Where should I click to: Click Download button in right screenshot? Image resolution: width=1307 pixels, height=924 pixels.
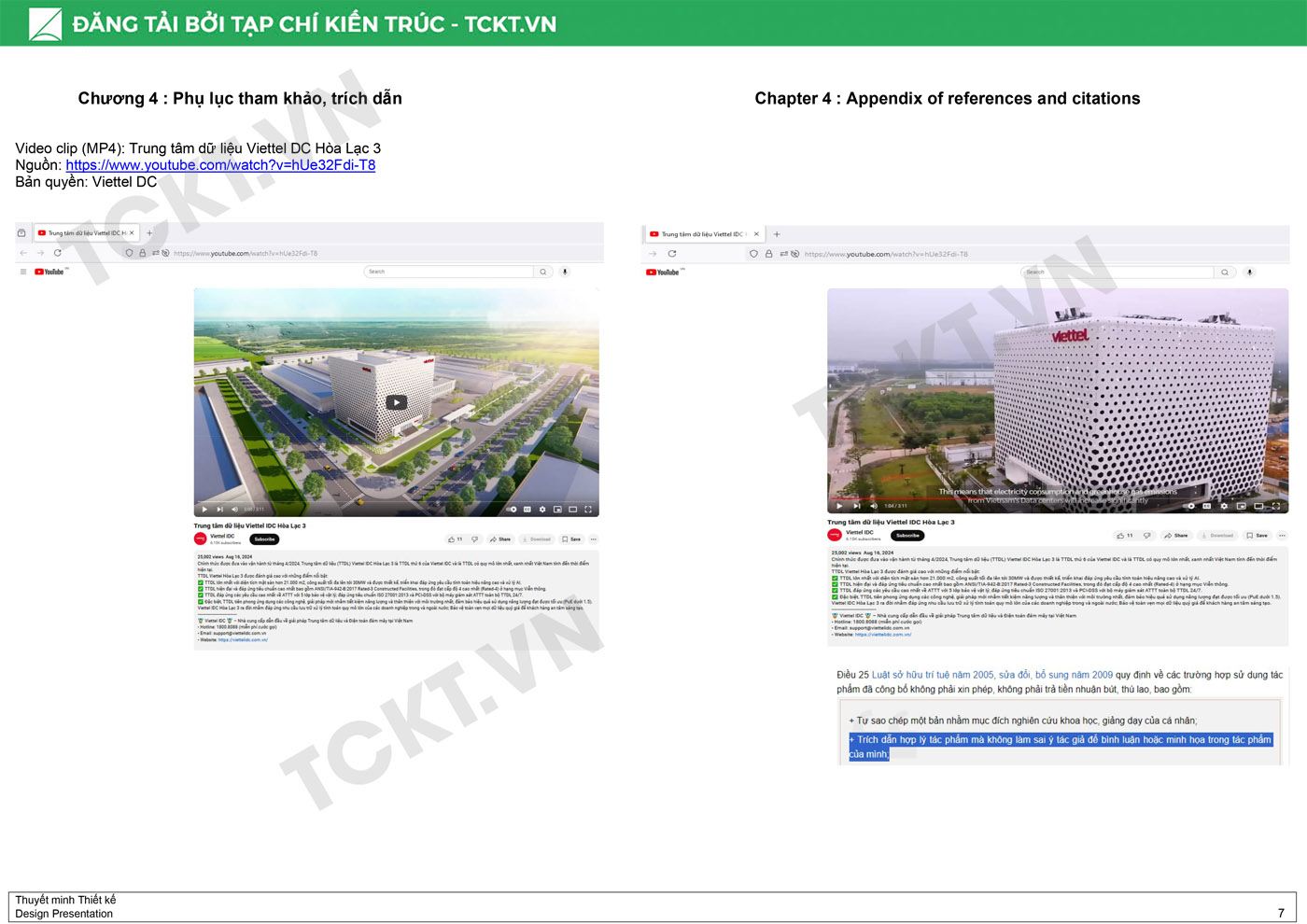(x=1216, y=536)
